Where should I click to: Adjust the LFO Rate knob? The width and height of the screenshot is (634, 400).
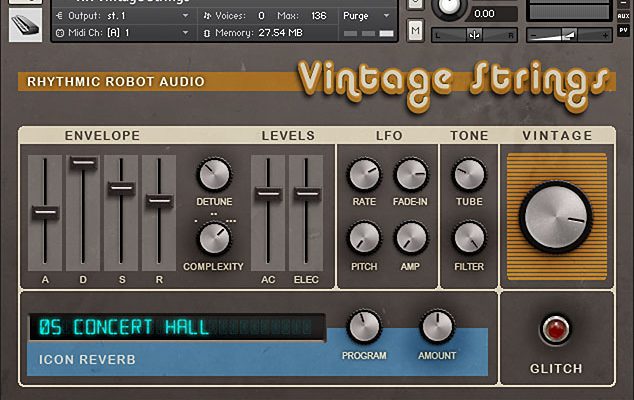tap(363, 175)
